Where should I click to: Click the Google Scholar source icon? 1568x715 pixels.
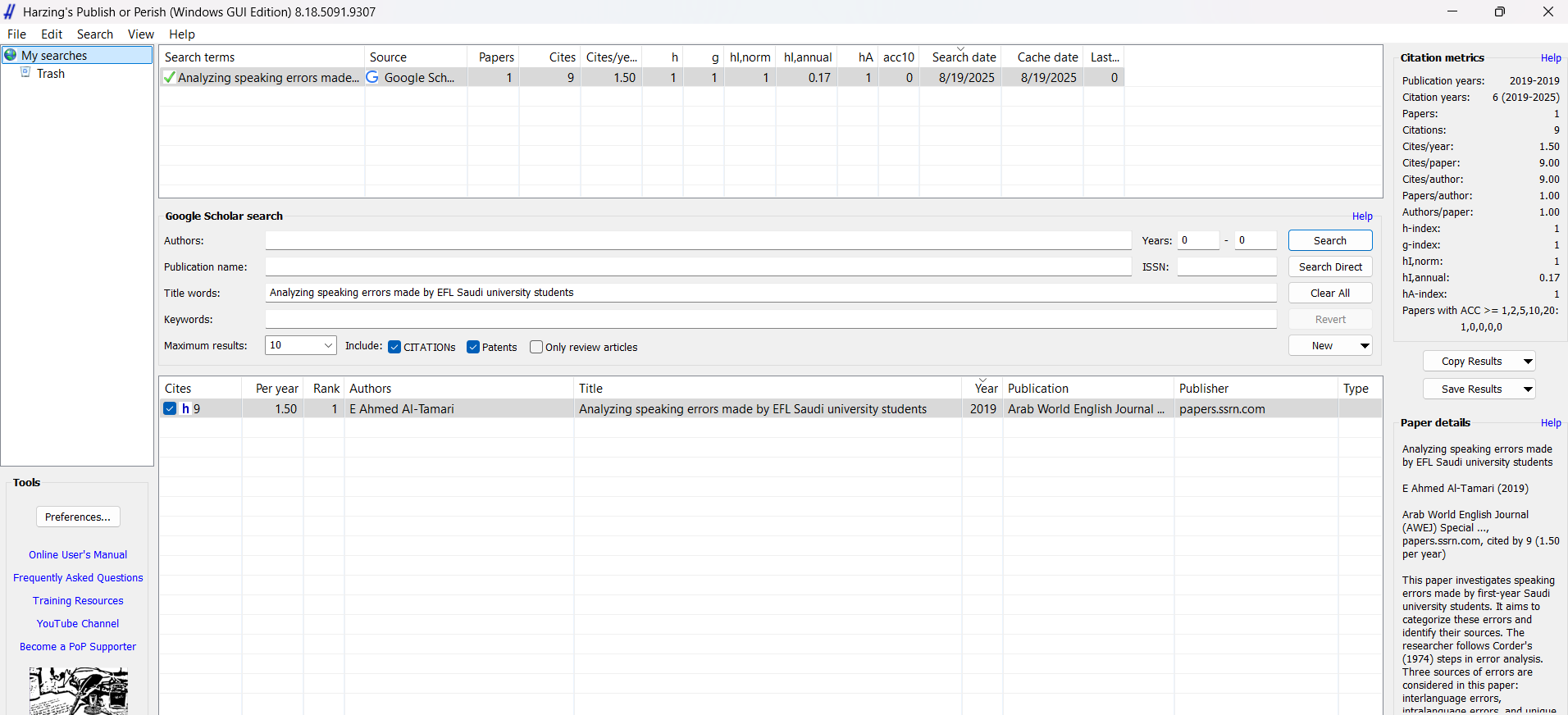click(x=372, y=77)
